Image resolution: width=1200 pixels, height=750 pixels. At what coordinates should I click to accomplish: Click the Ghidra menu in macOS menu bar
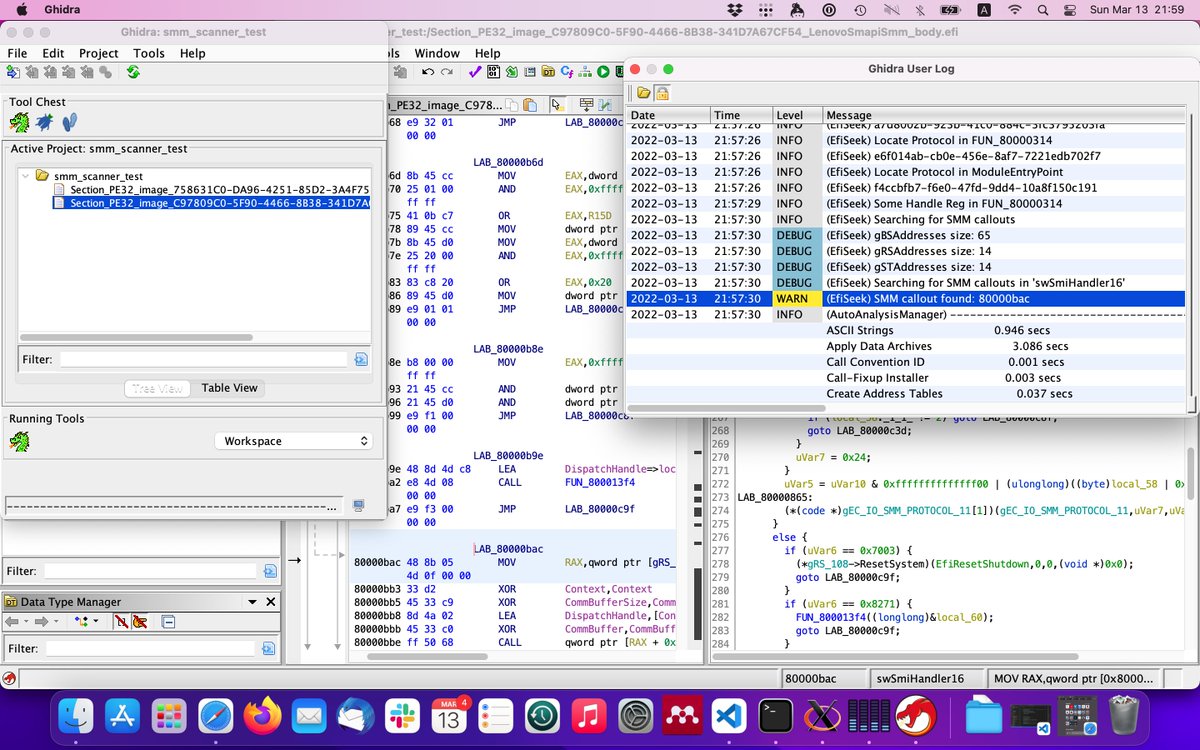[63, 9]
